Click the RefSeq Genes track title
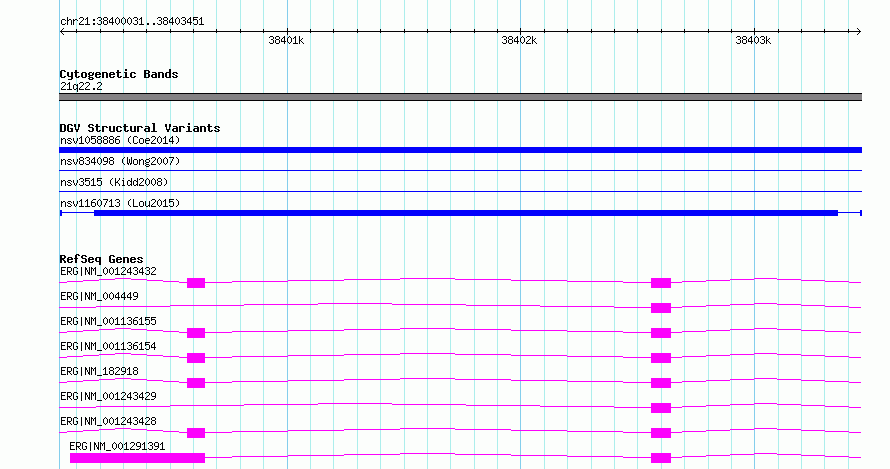The height and width of the screenshot is (469, 890). (101, 259)
